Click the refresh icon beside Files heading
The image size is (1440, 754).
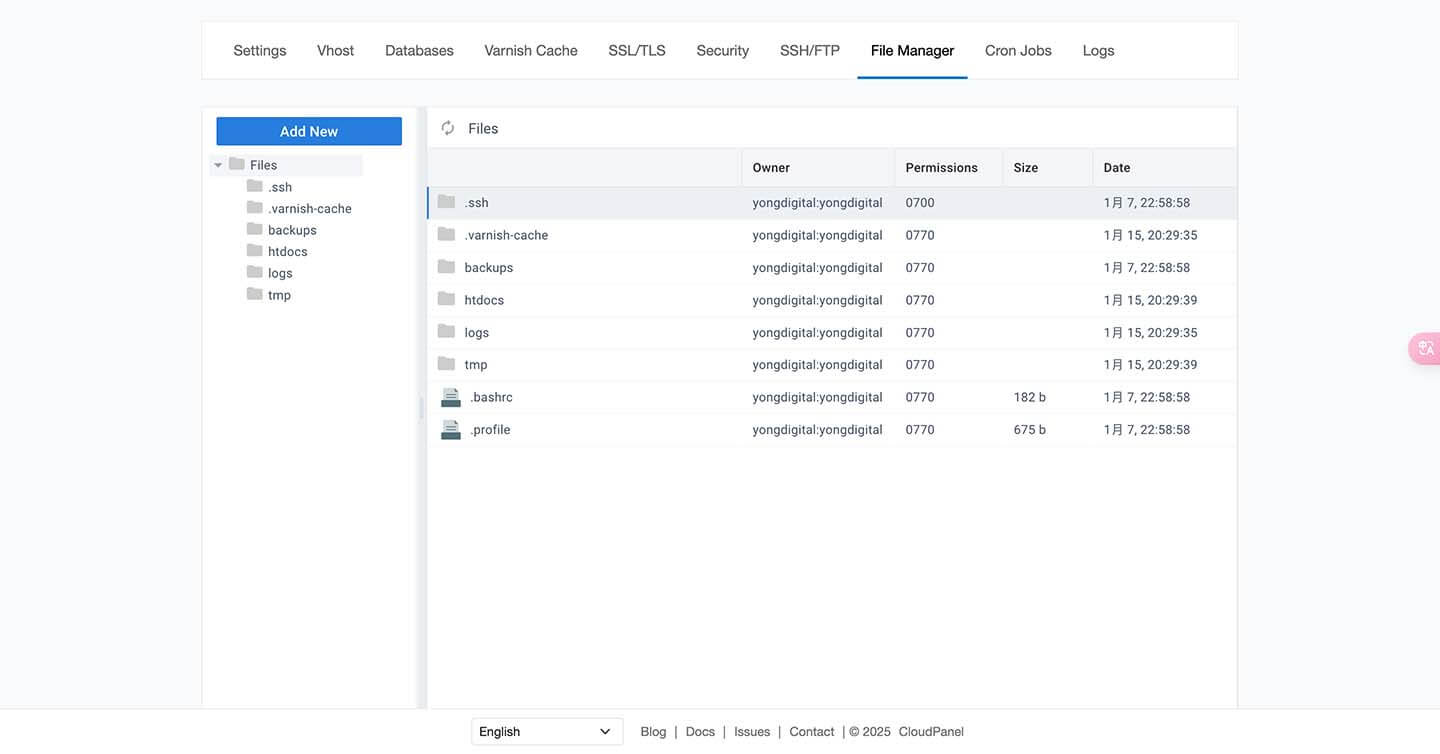click(x=448, y=128)
